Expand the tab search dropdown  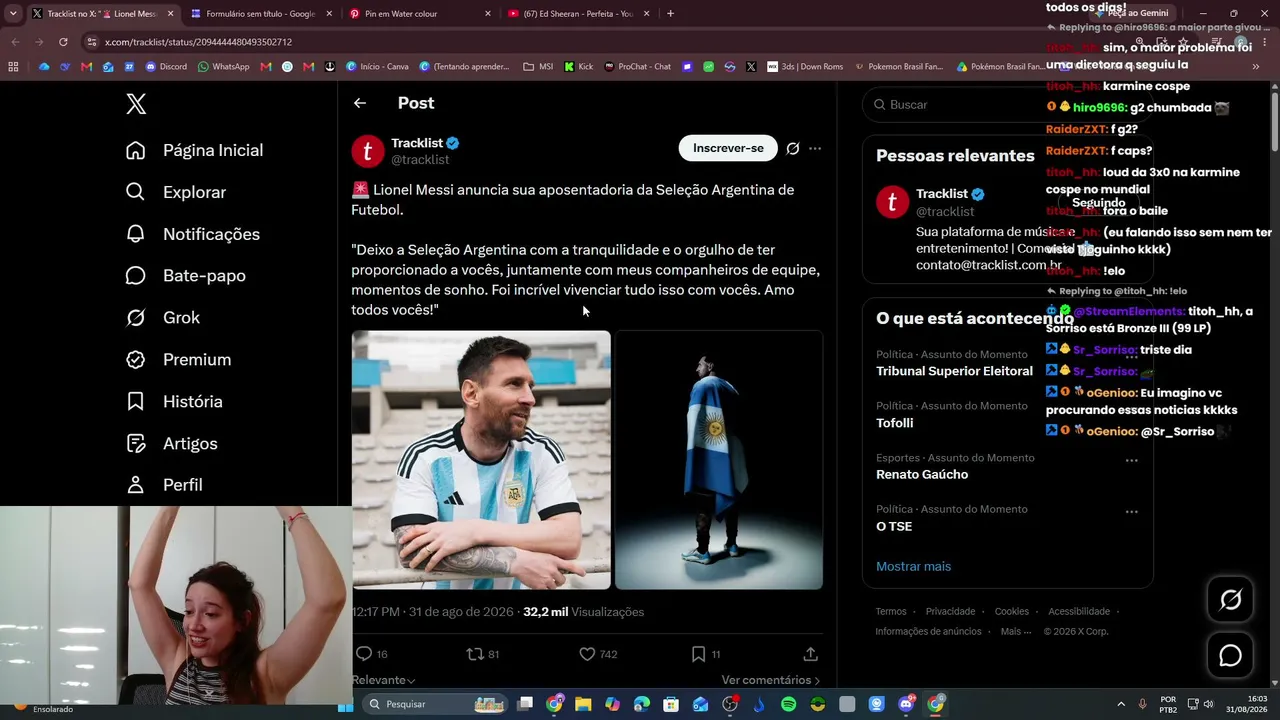13,14
